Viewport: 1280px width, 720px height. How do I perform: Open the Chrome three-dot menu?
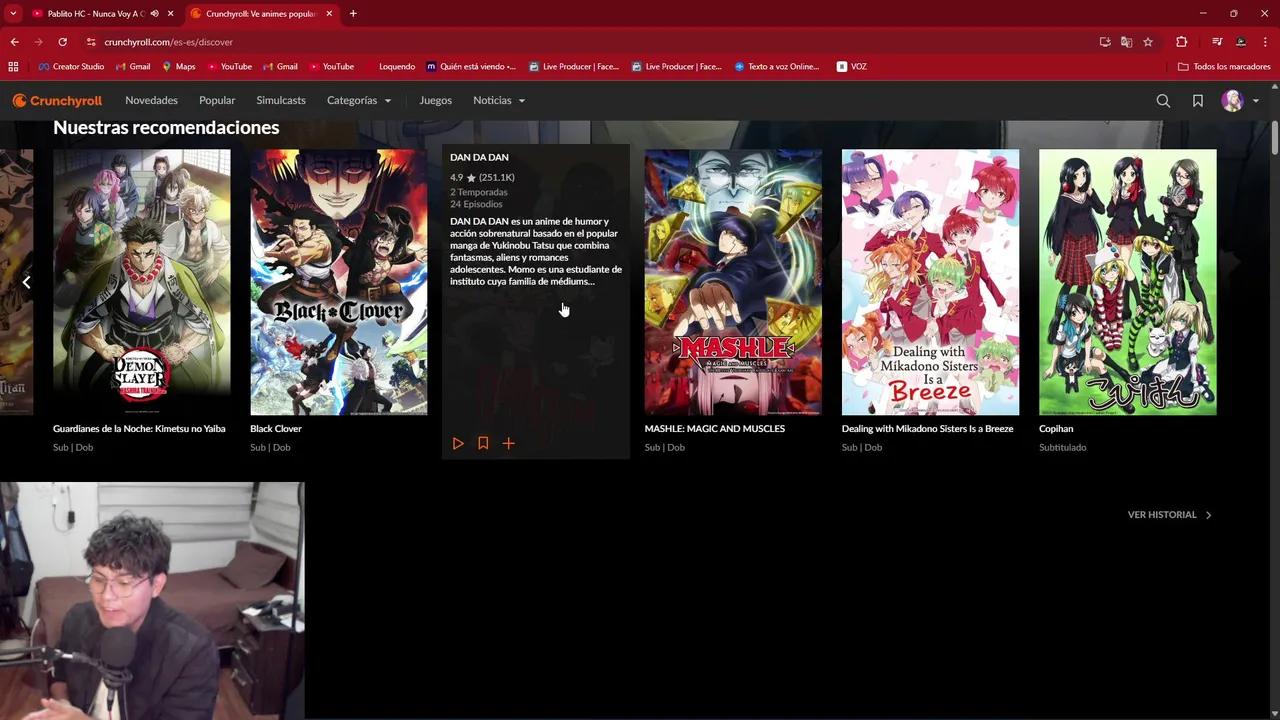pos(1266,42)
